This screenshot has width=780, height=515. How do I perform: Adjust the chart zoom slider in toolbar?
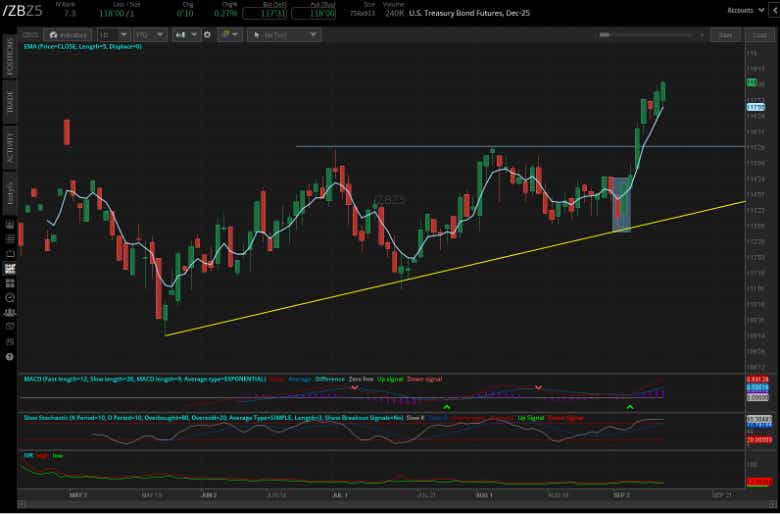click(646, 35)
